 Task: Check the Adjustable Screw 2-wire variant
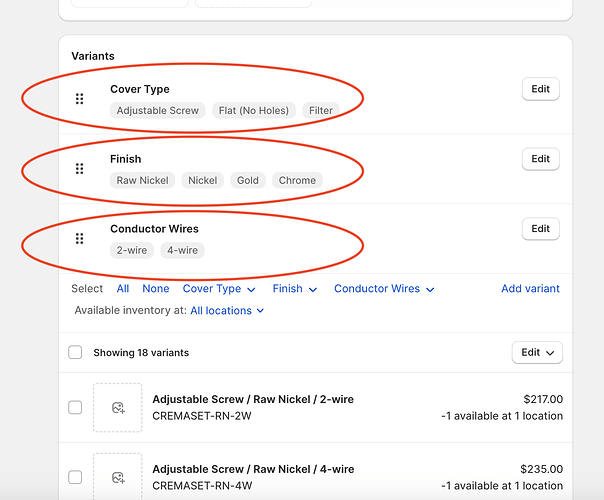click(x=75, y=407)
